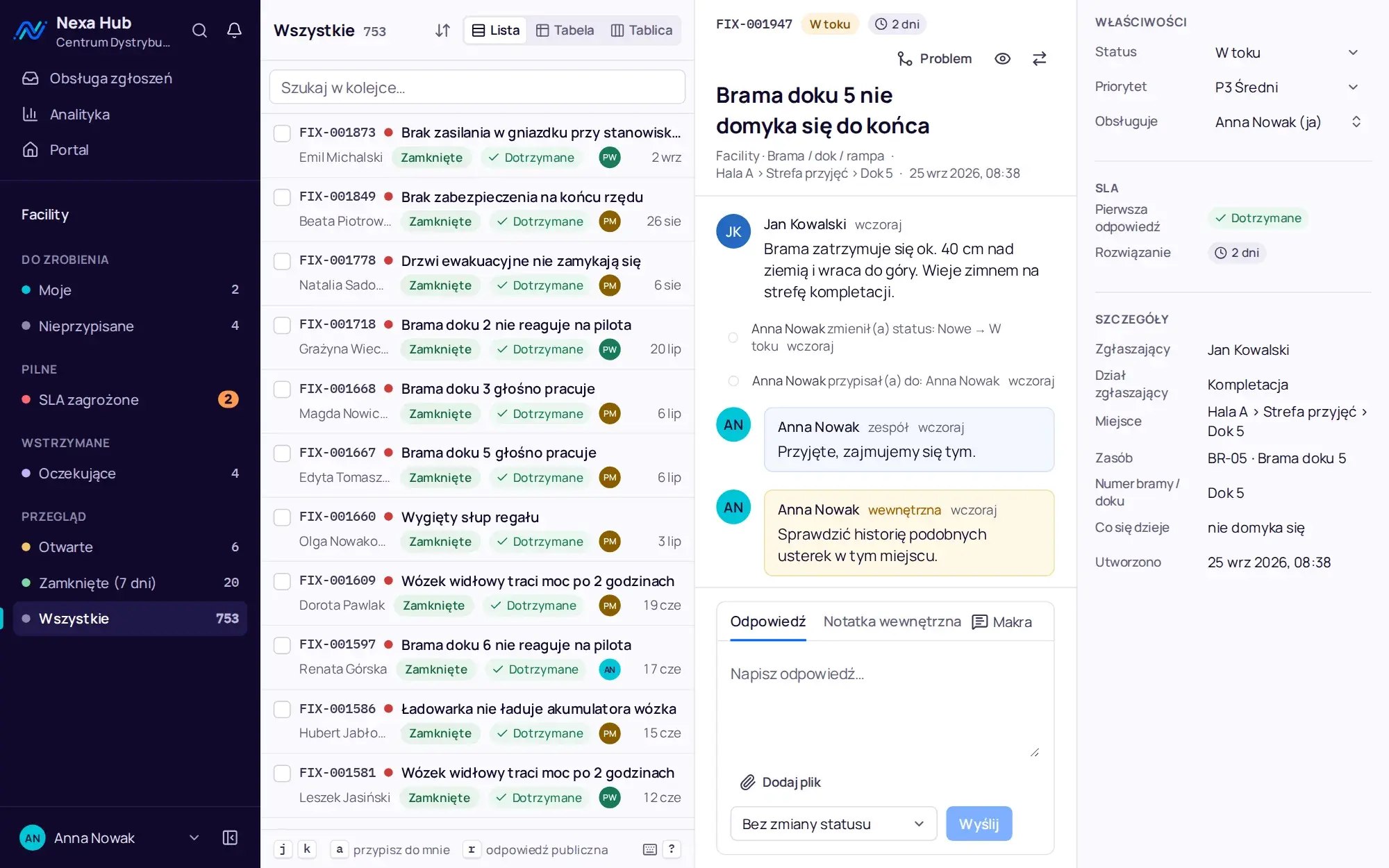Attach a file with Dodaj plik
The image size is (1389, 868).
[780, 783]
